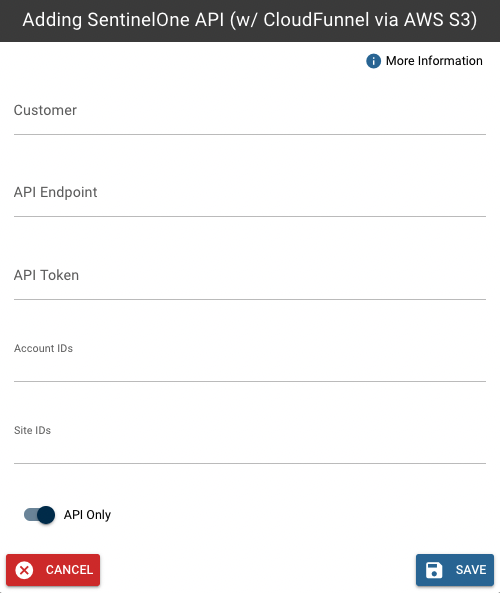Click into the Site IDs input line
This screenshot has height=593, width=500.
pyautogui.click(x=250, y=451)
